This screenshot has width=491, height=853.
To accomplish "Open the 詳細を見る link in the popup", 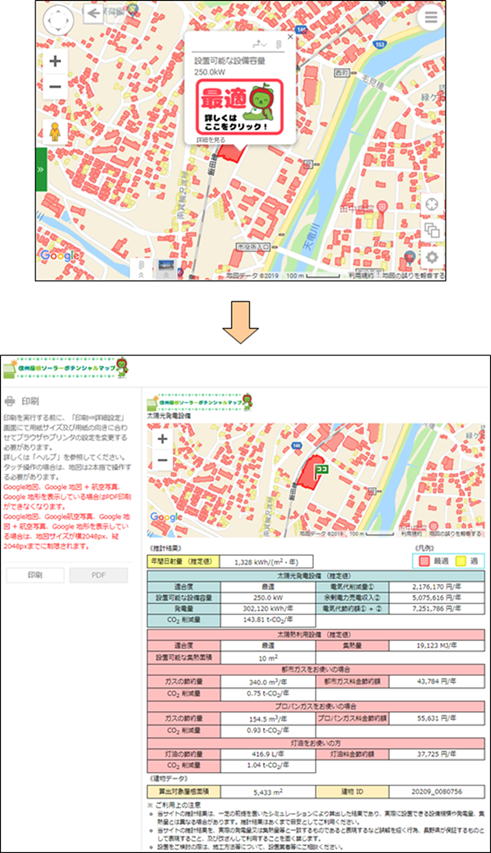I will point(211,140).
